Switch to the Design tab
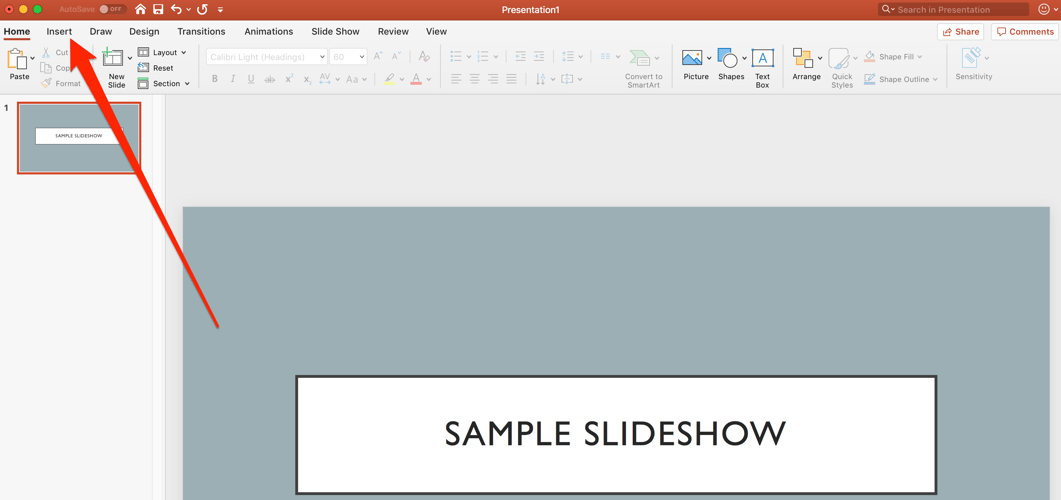 click(144, 31)
